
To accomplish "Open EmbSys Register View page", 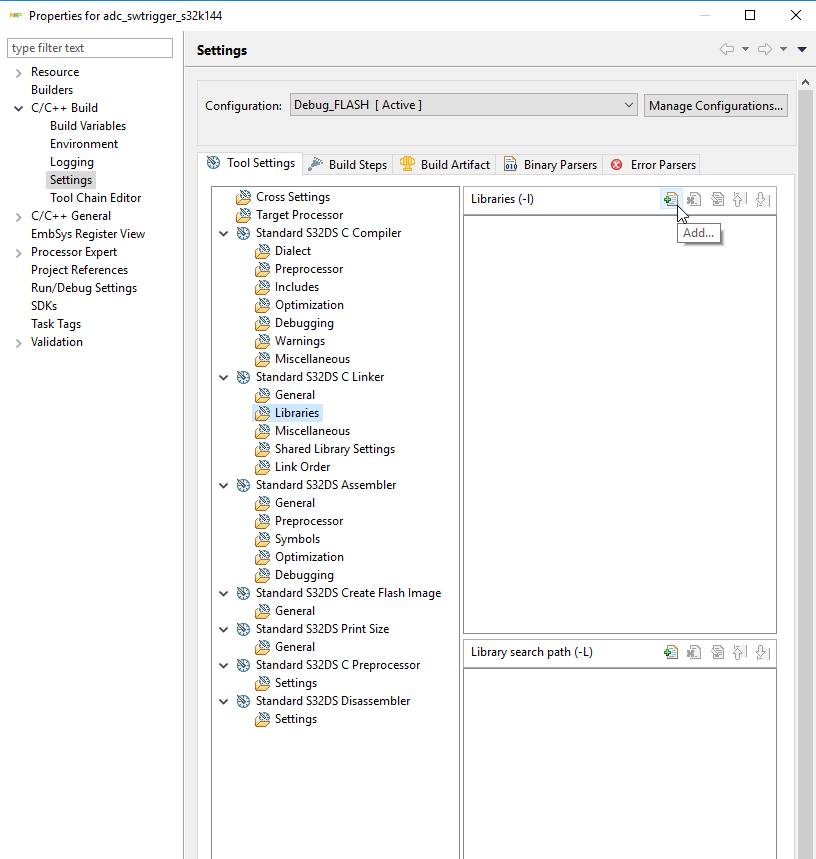I will (88, 234).
